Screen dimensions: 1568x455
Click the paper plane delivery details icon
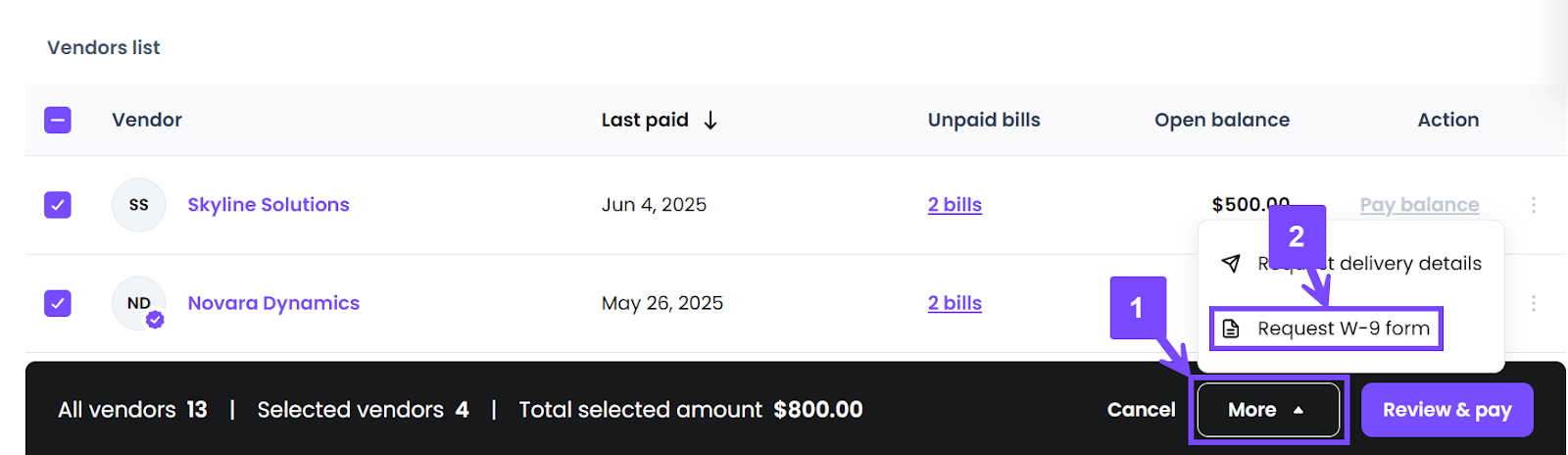[x=1231, y=263]
